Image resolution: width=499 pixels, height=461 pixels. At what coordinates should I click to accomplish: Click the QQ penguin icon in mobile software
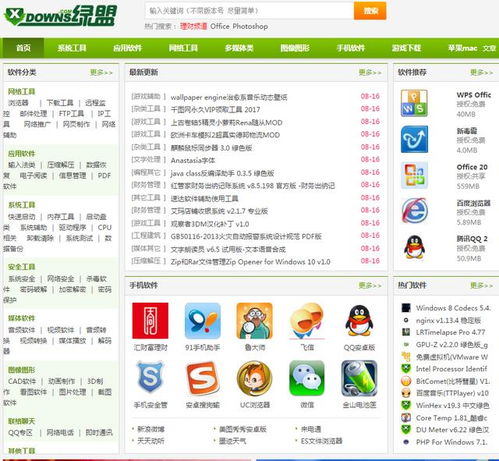coord(359,321)
